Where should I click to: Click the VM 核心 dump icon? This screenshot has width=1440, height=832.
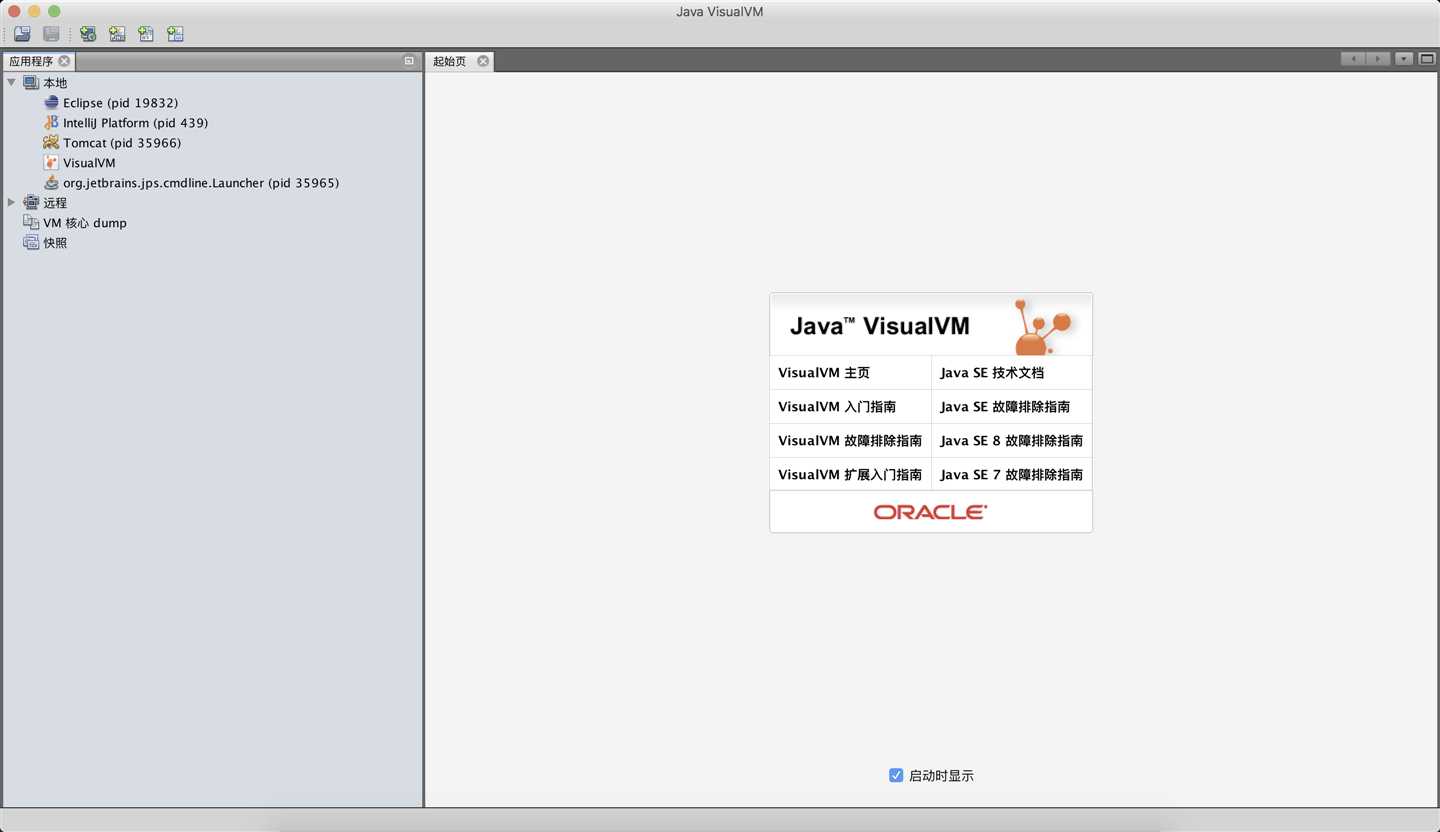[31, 222]
